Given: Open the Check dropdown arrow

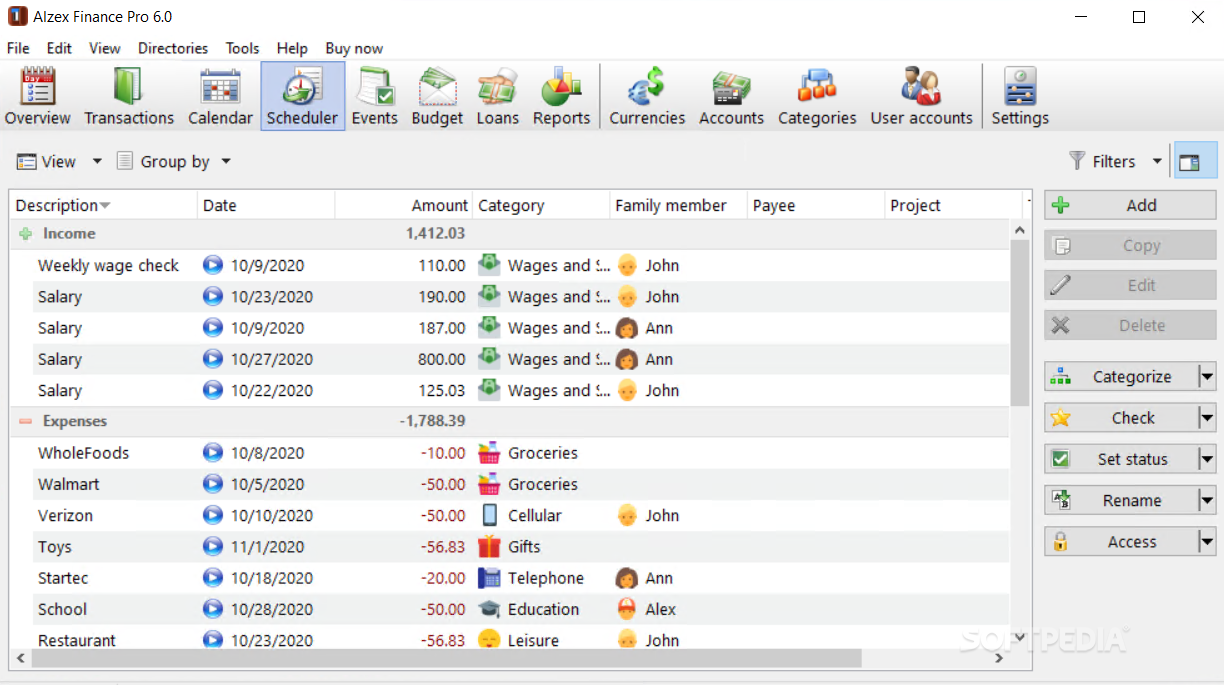Looking at the screenshot, I should [1207, 418].
